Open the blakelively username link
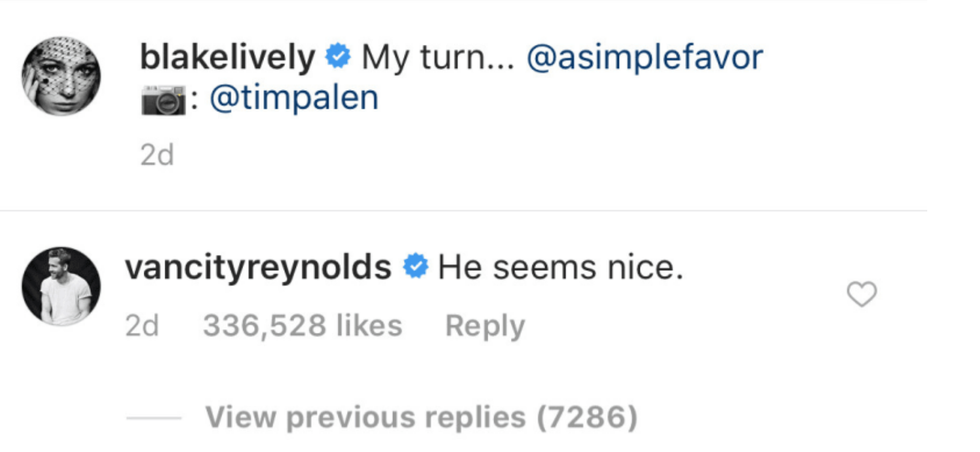The image size is (980, 452). pos(228,57)
